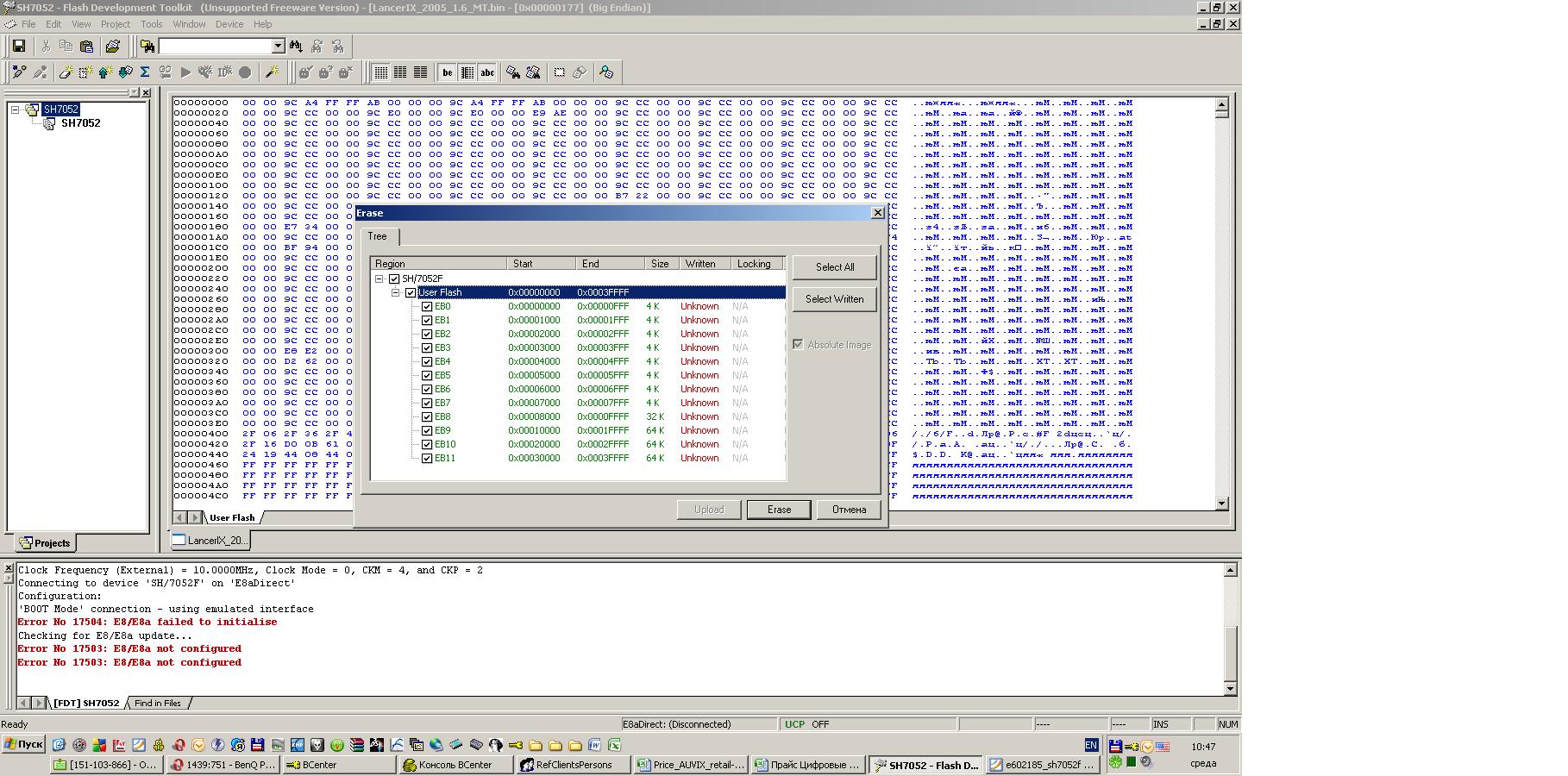Click the Save (floppy disk) toolbar icon

(19, 47)
